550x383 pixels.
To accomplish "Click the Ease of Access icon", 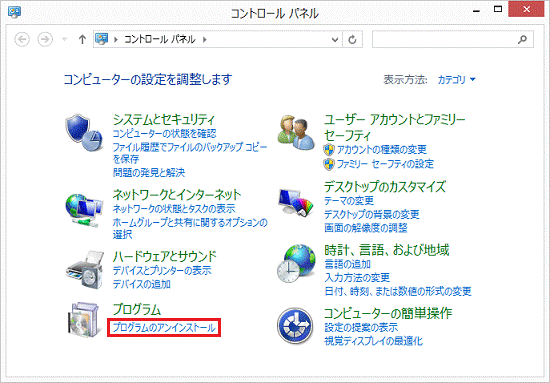I will (295, 326).
